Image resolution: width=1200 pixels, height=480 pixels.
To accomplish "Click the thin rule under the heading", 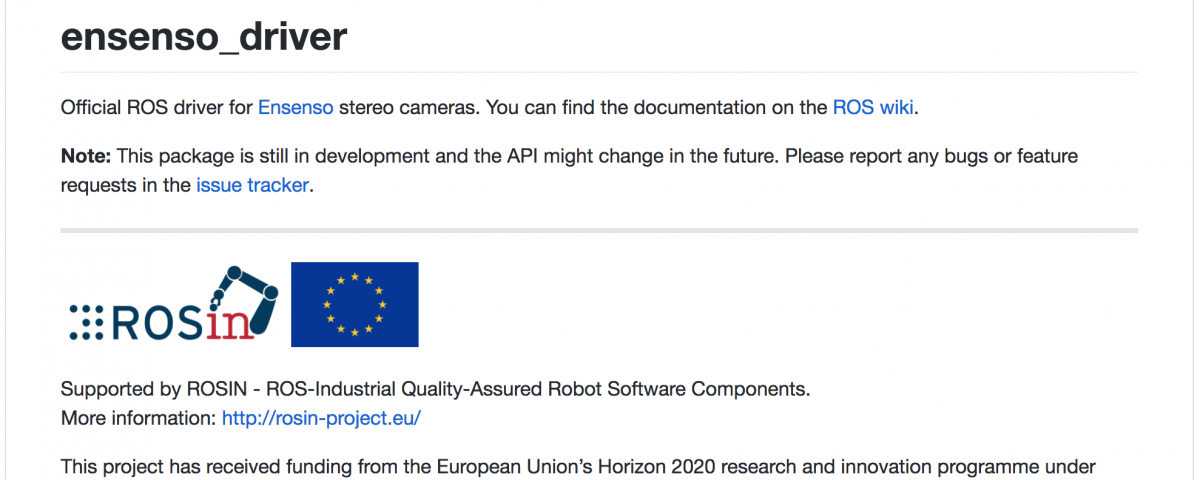I will [x=599, y=72].
